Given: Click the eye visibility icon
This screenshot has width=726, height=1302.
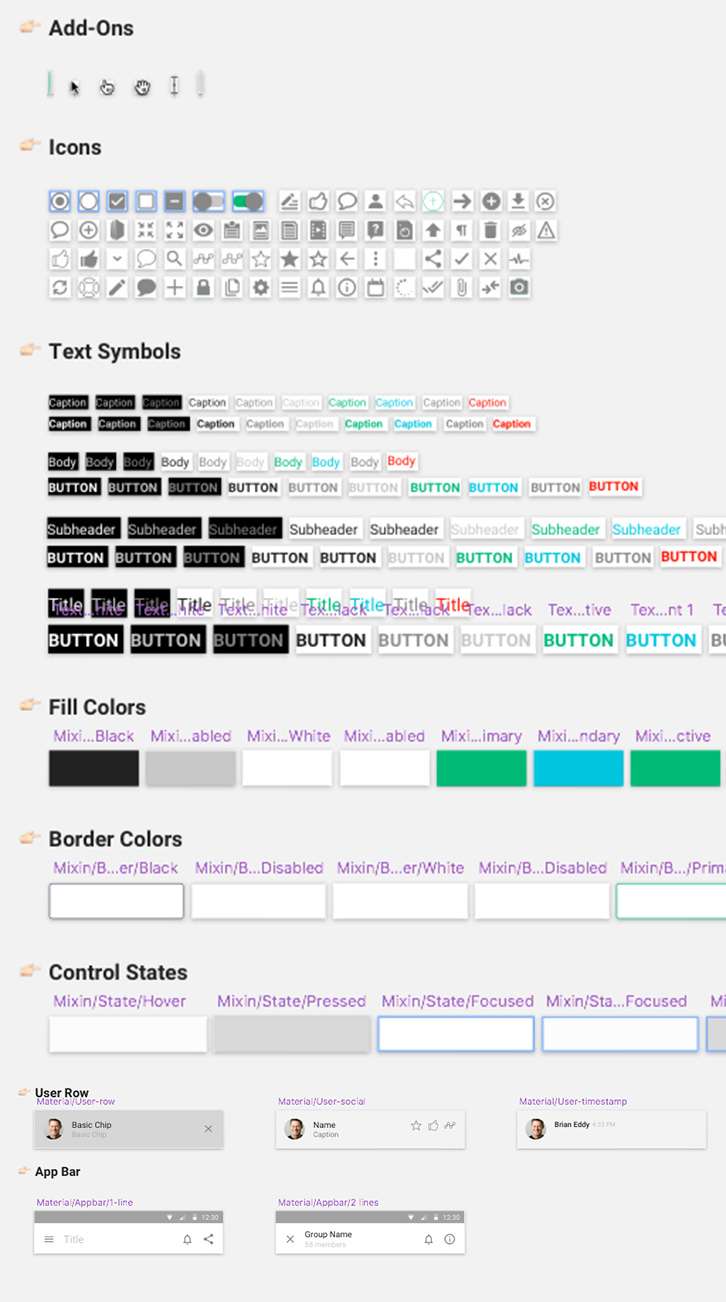Looking at the screenshot, I should click(x=204, y=230).
